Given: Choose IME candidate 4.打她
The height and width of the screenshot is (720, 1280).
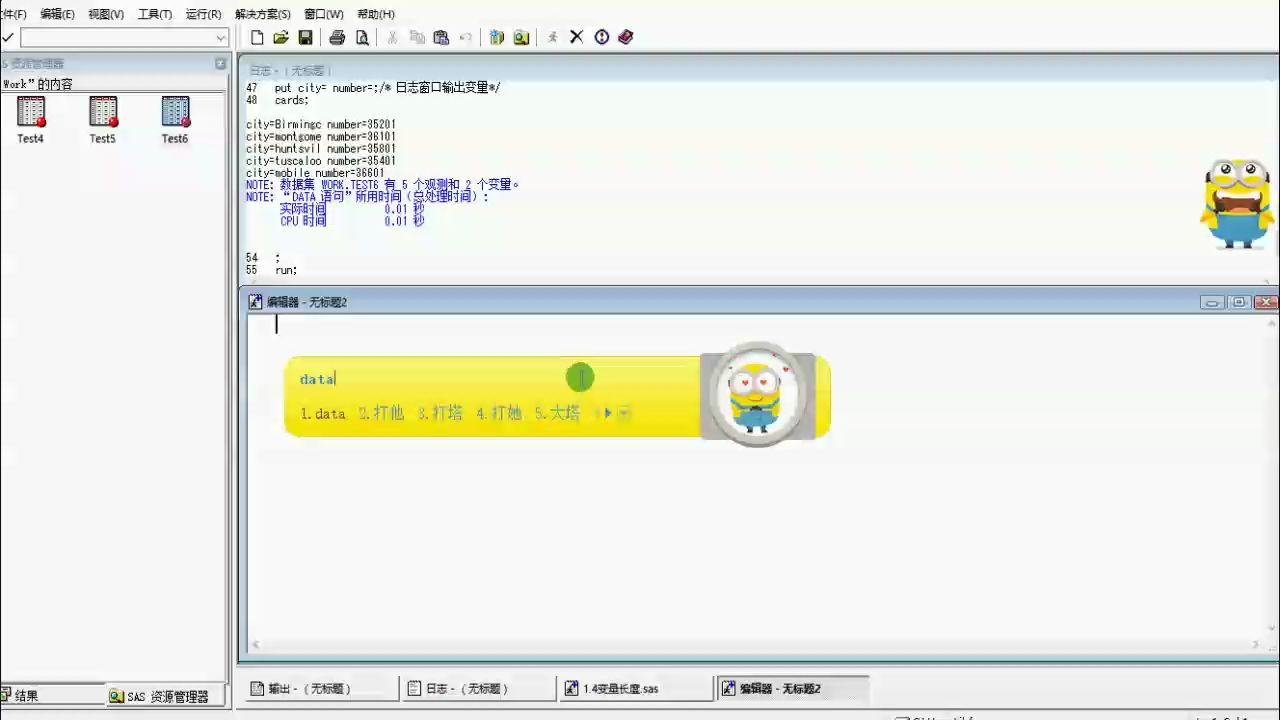Looking at the screenshot, I should click(x=499, y=413).
